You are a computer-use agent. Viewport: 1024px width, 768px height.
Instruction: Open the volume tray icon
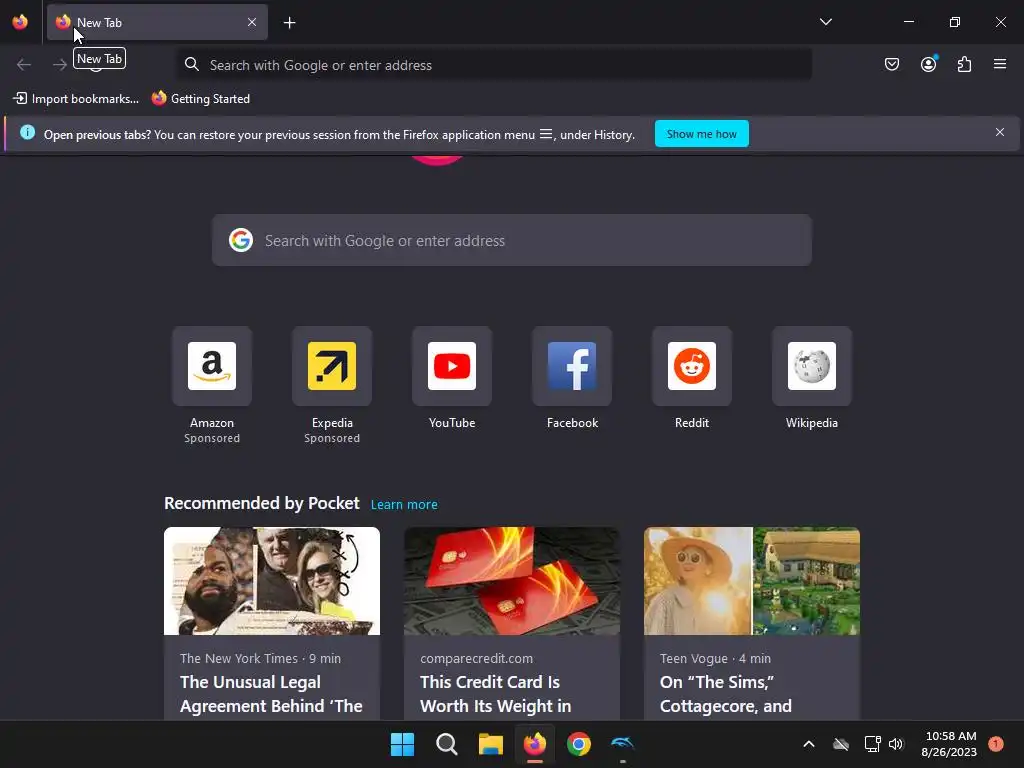[895, 744]
